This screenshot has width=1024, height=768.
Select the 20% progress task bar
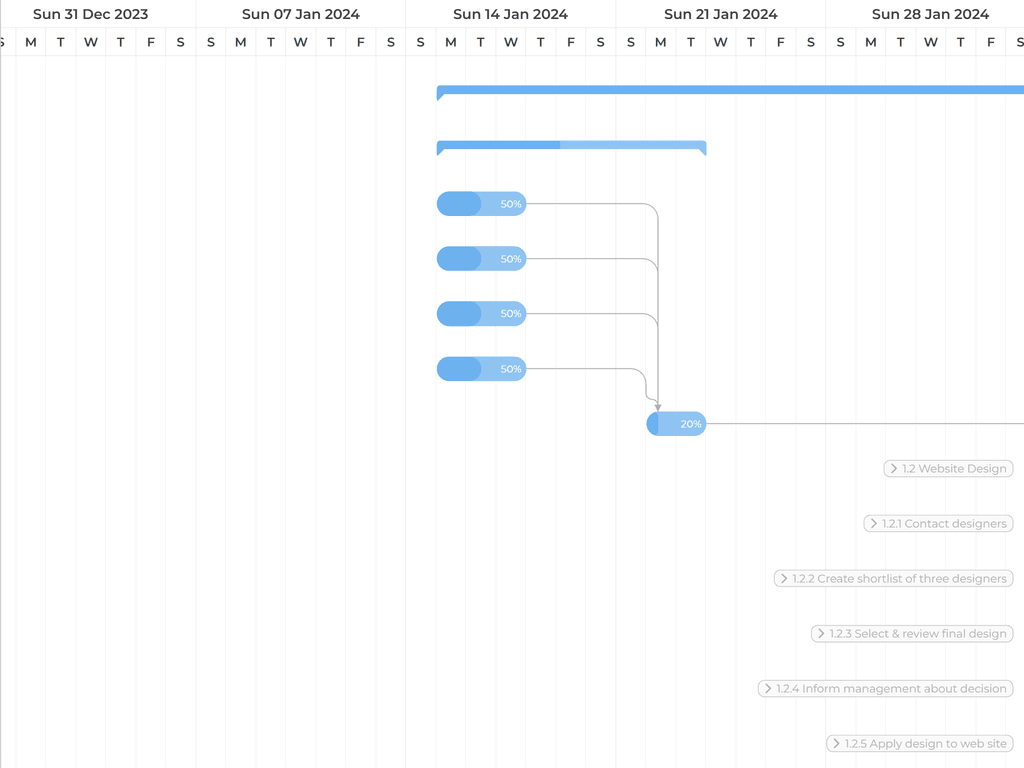[677, 424]
